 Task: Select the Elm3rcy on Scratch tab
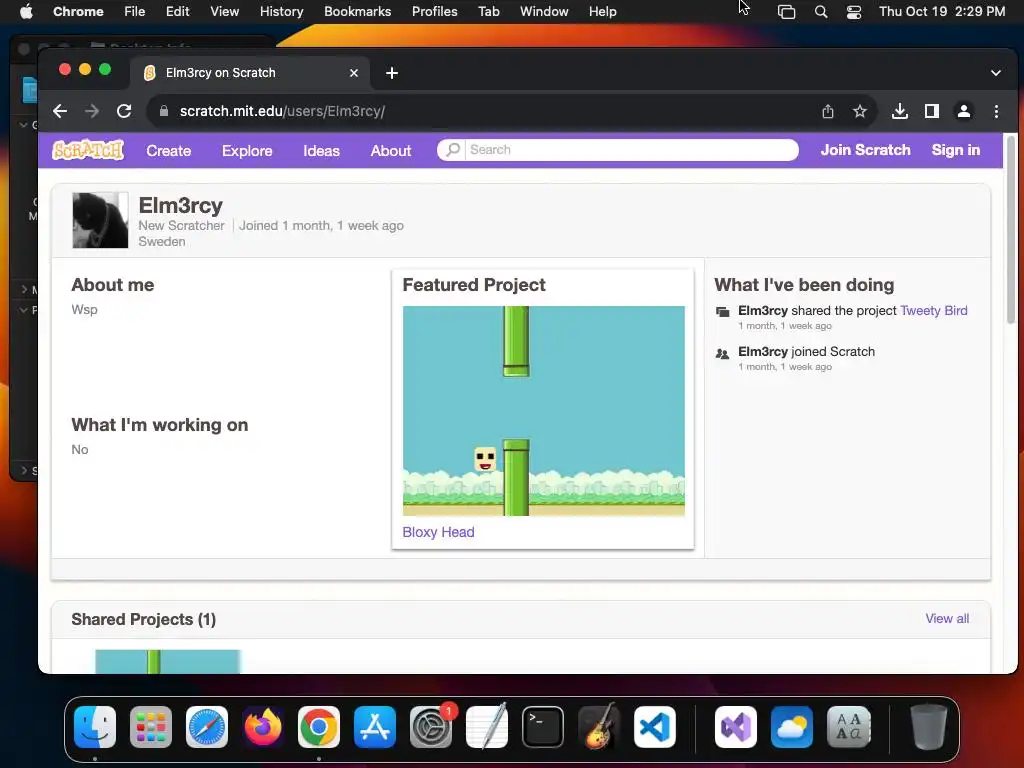coord(248,73)
